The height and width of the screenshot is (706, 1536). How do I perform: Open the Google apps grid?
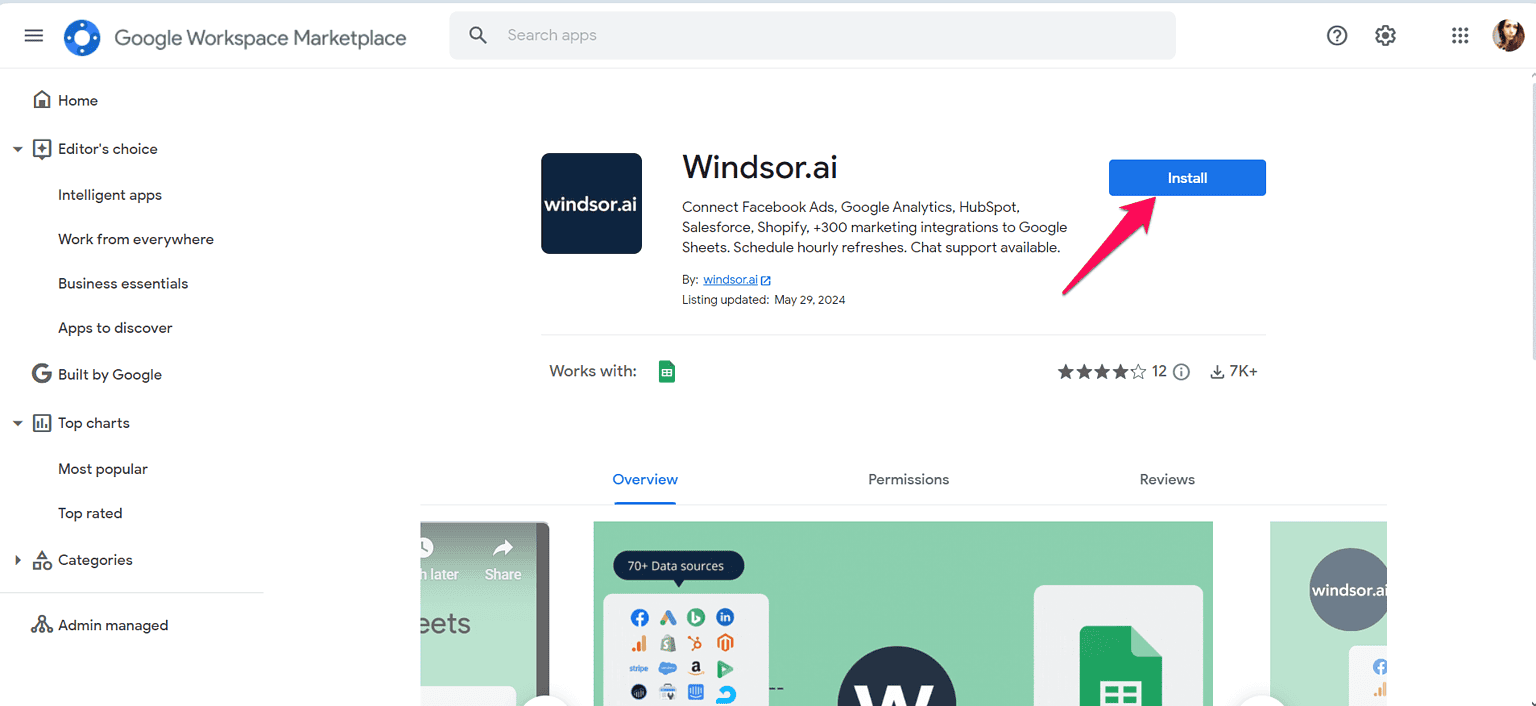pos(1460,36)
